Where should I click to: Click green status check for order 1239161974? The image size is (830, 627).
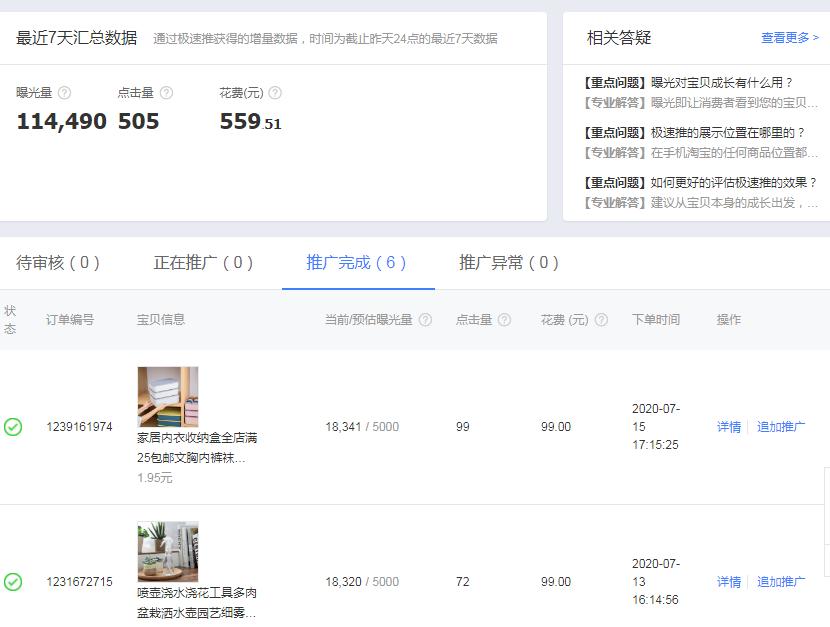[x=14, y=427]
